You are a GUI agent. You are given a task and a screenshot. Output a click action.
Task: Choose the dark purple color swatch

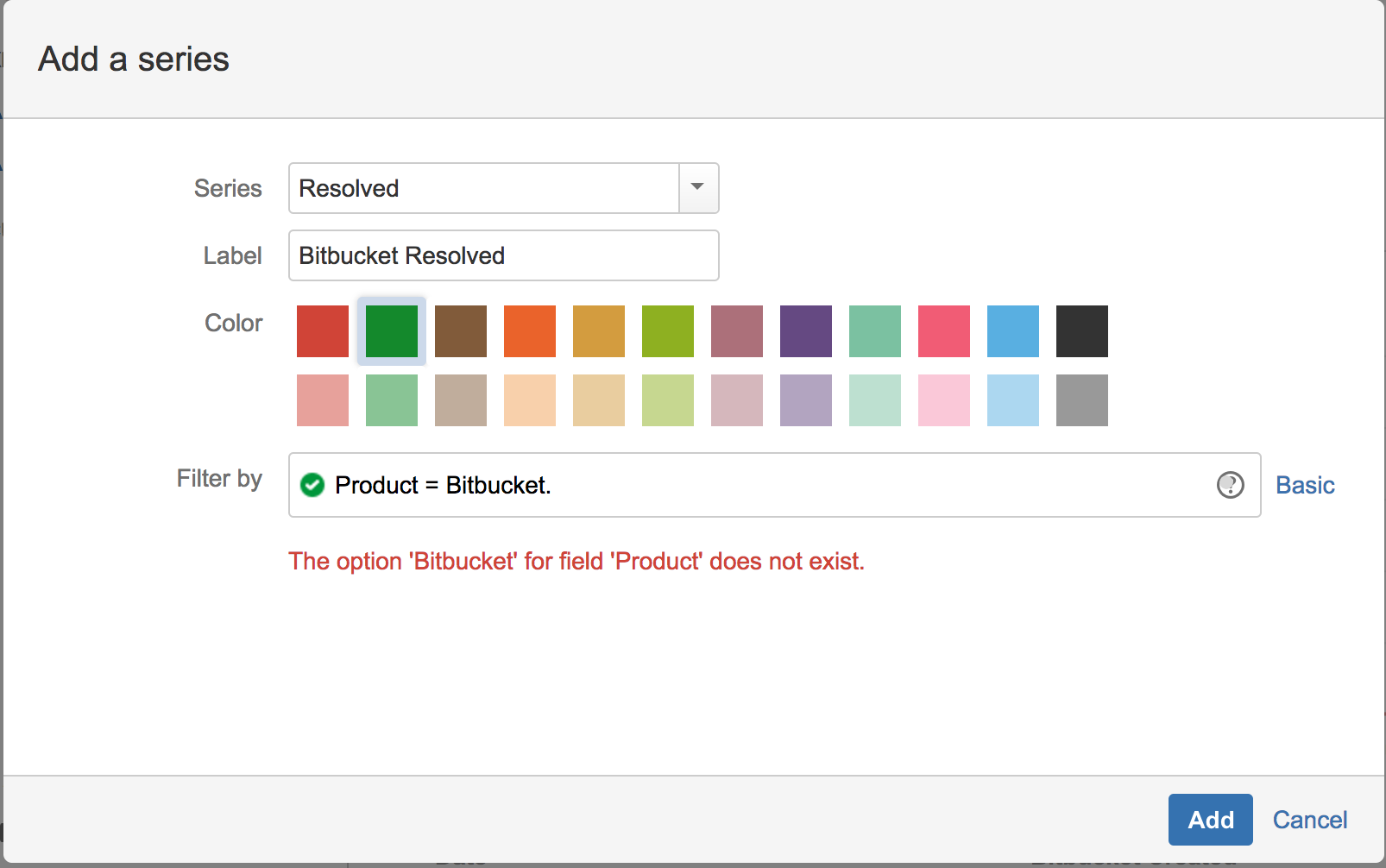click(806, 331)
